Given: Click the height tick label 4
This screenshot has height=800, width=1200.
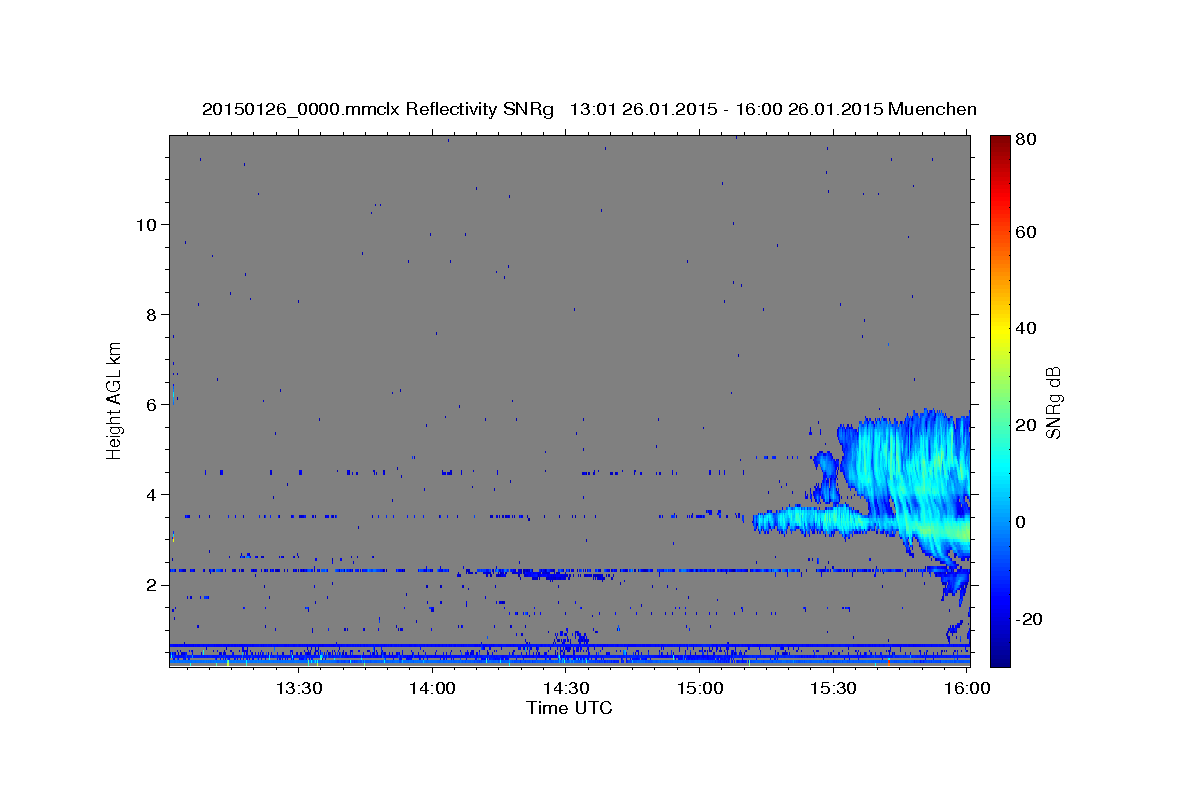Looking at the screenshot, I should [x=153, y=494].
